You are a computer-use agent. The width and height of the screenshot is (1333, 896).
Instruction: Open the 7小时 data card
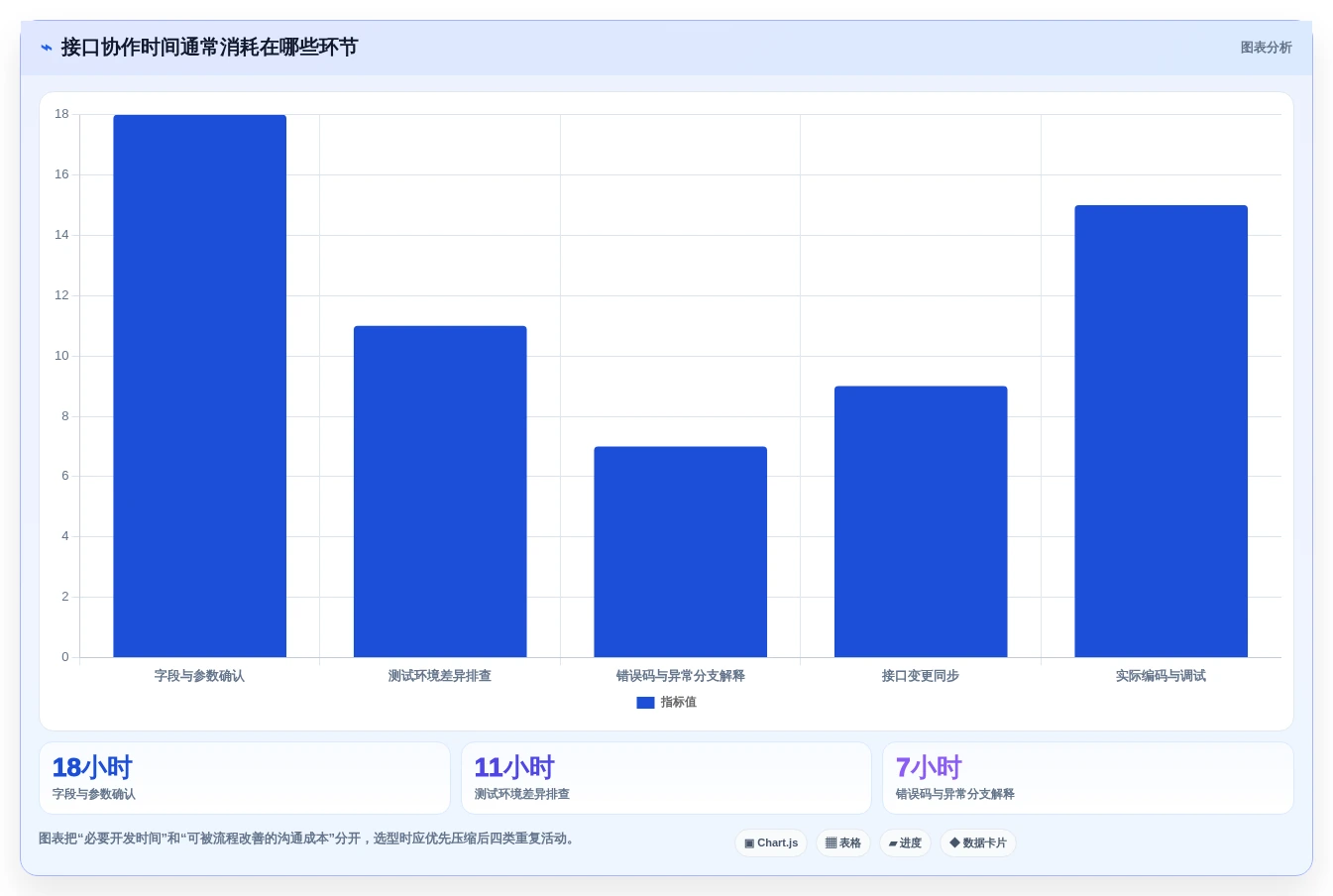tap(1088, 779)
